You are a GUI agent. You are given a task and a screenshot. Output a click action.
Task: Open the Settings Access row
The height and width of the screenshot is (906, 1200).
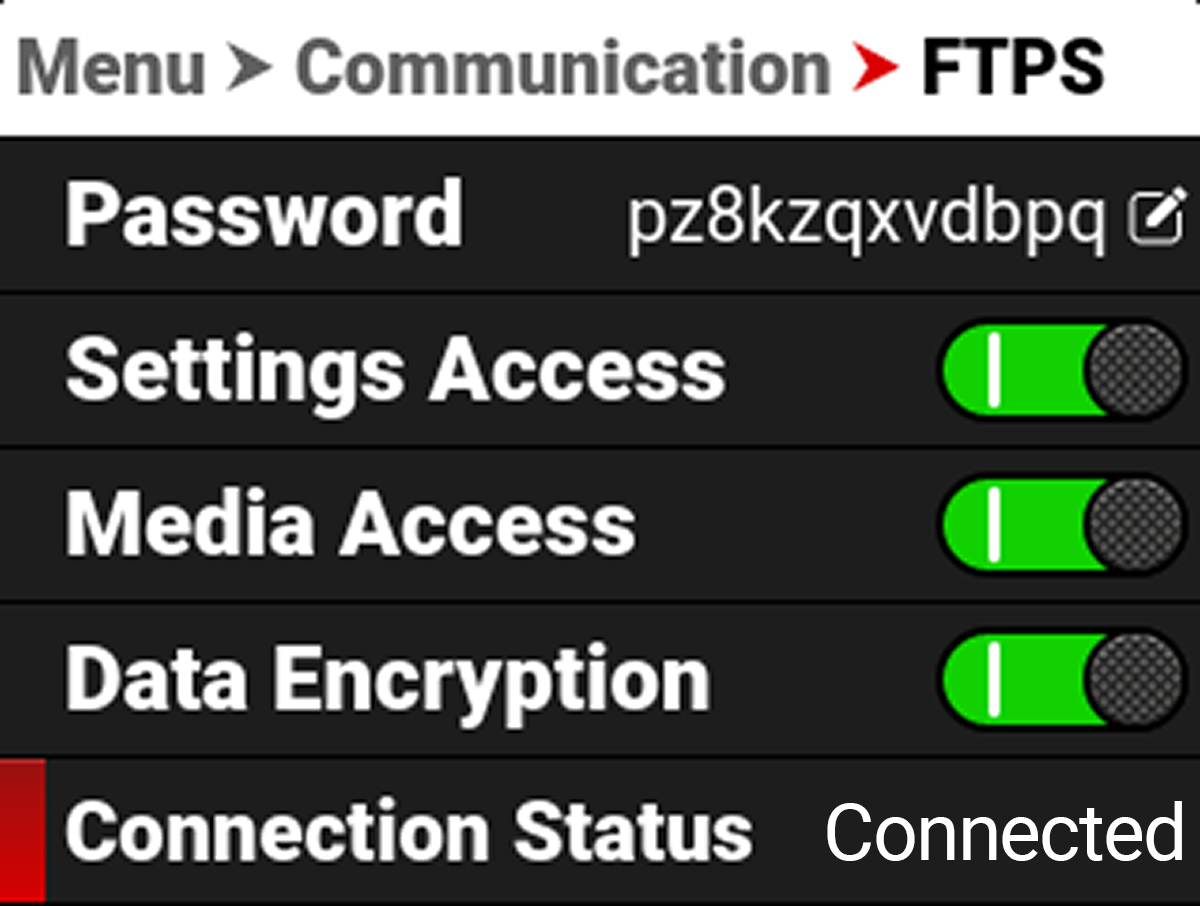400,368
